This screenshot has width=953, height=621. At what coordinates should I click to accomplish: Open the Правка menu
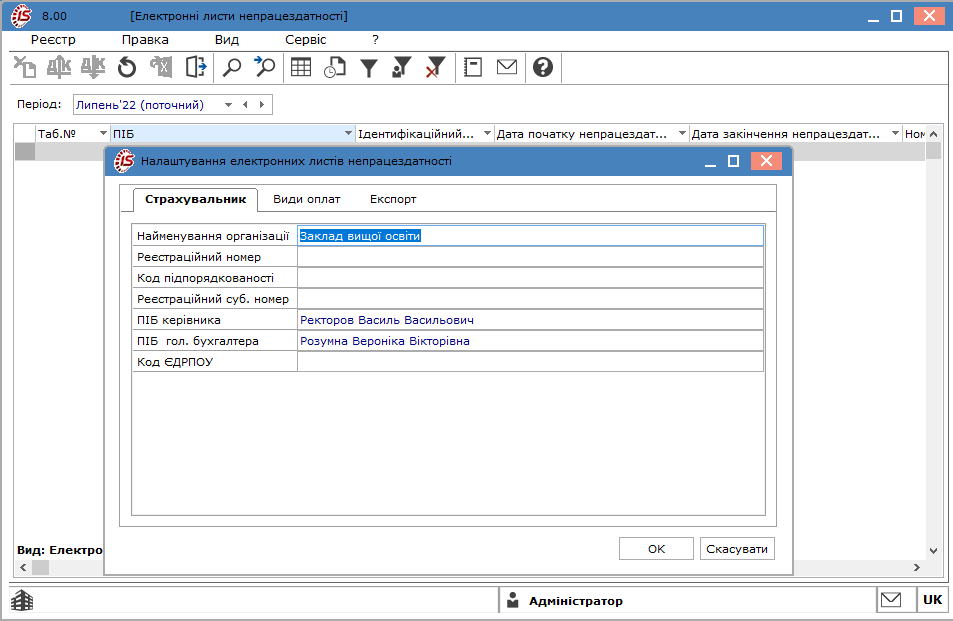(x=145, y=39)
